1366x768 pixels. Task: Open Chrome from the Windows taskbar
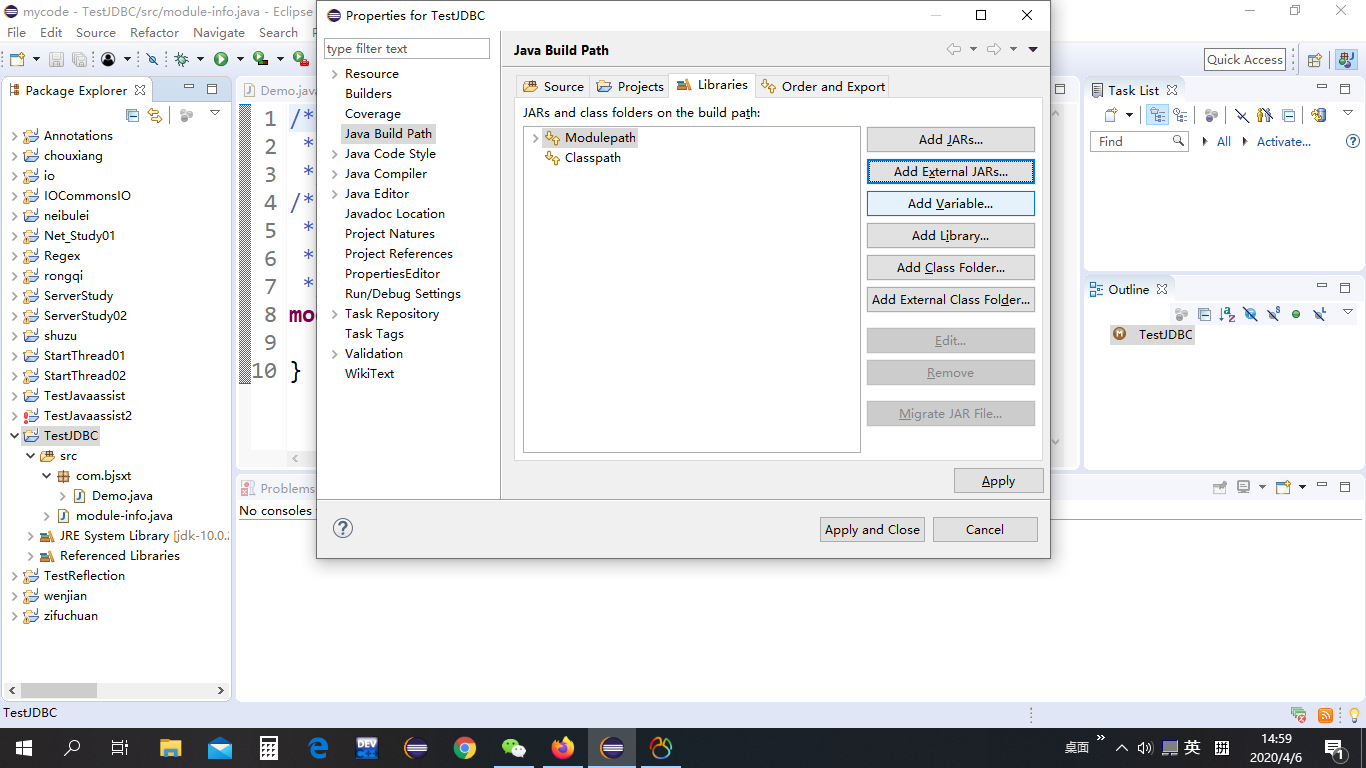pos(465,747)
